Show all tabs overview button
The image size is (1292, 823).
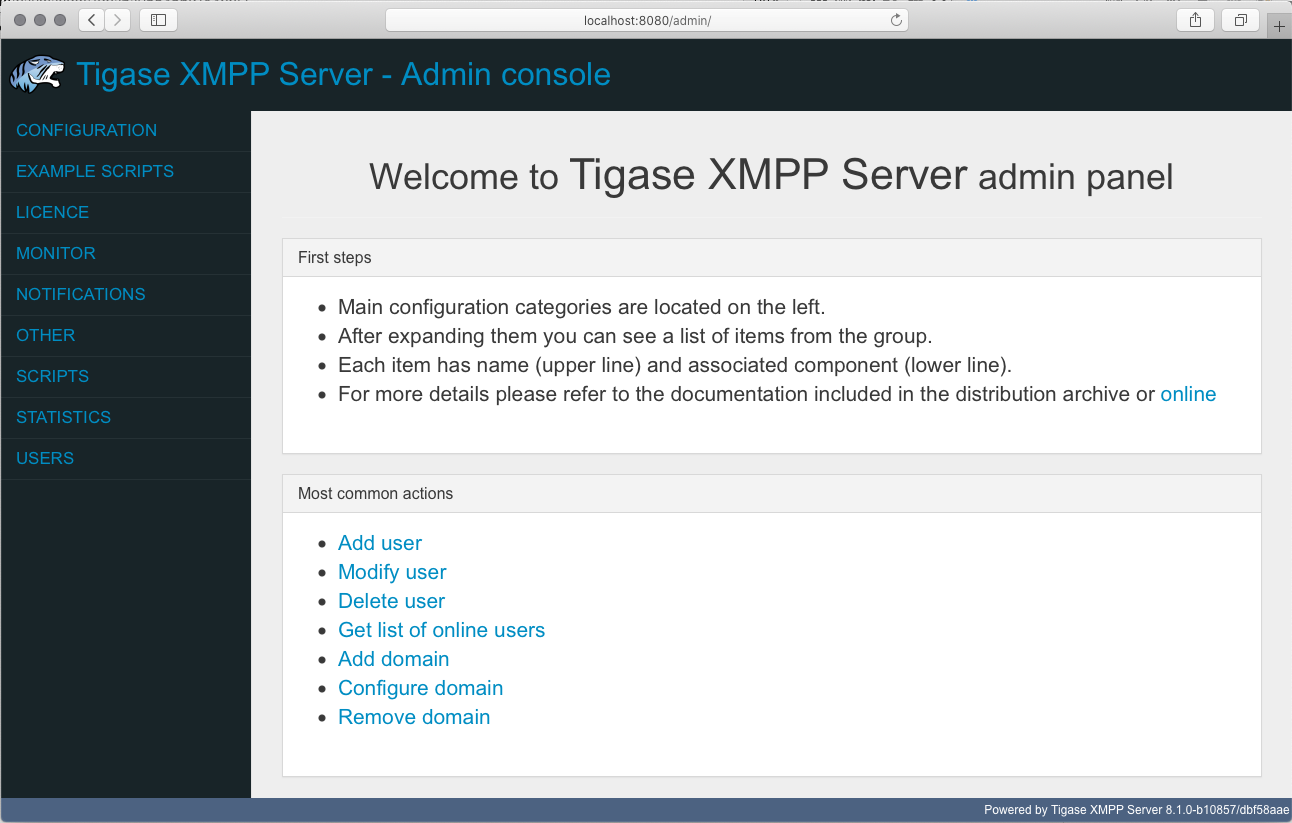point(1241,20)
